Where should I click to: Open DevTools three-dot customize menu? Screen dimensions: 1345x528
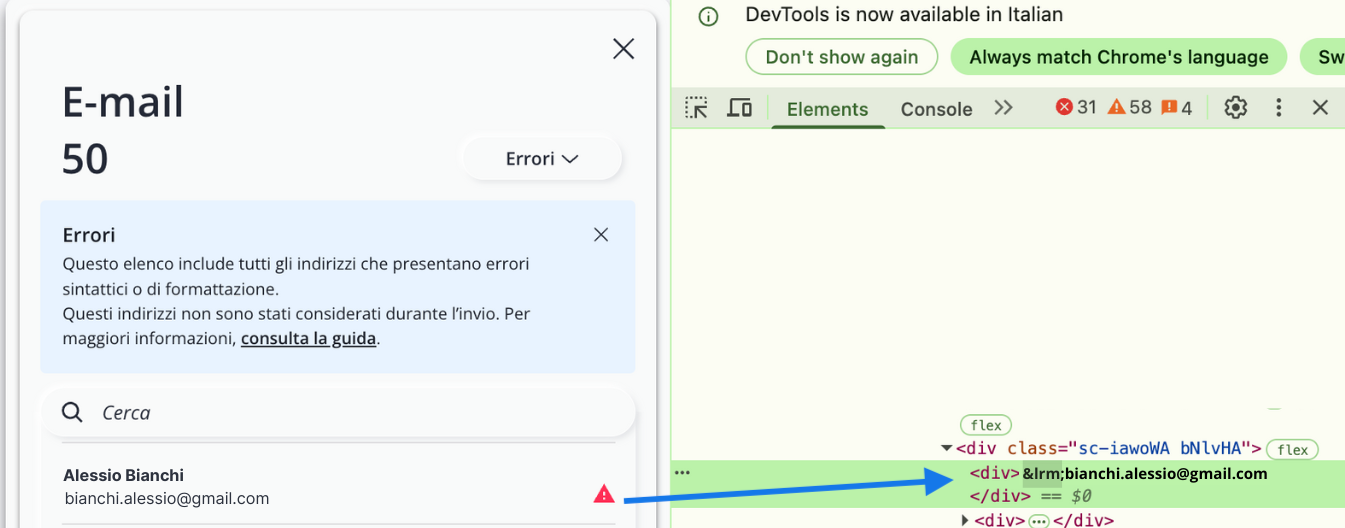coord(1278,108)
